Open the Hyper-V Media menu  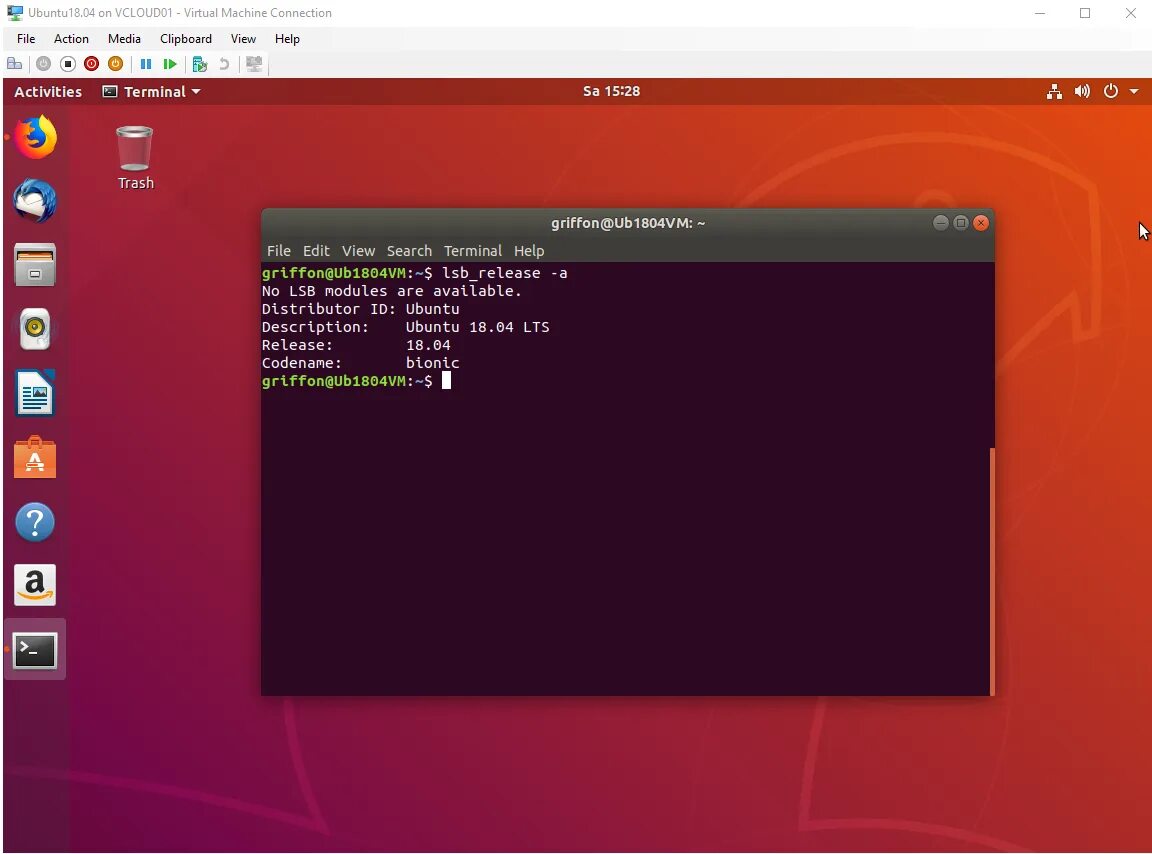tap(124, 39)
